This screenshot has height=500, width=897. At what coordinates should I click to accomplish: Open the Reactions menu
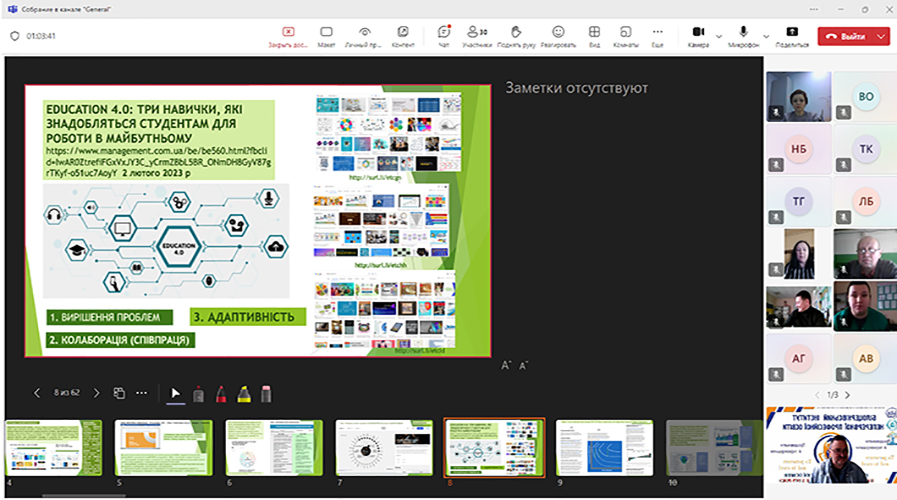(x=558, y=36)
